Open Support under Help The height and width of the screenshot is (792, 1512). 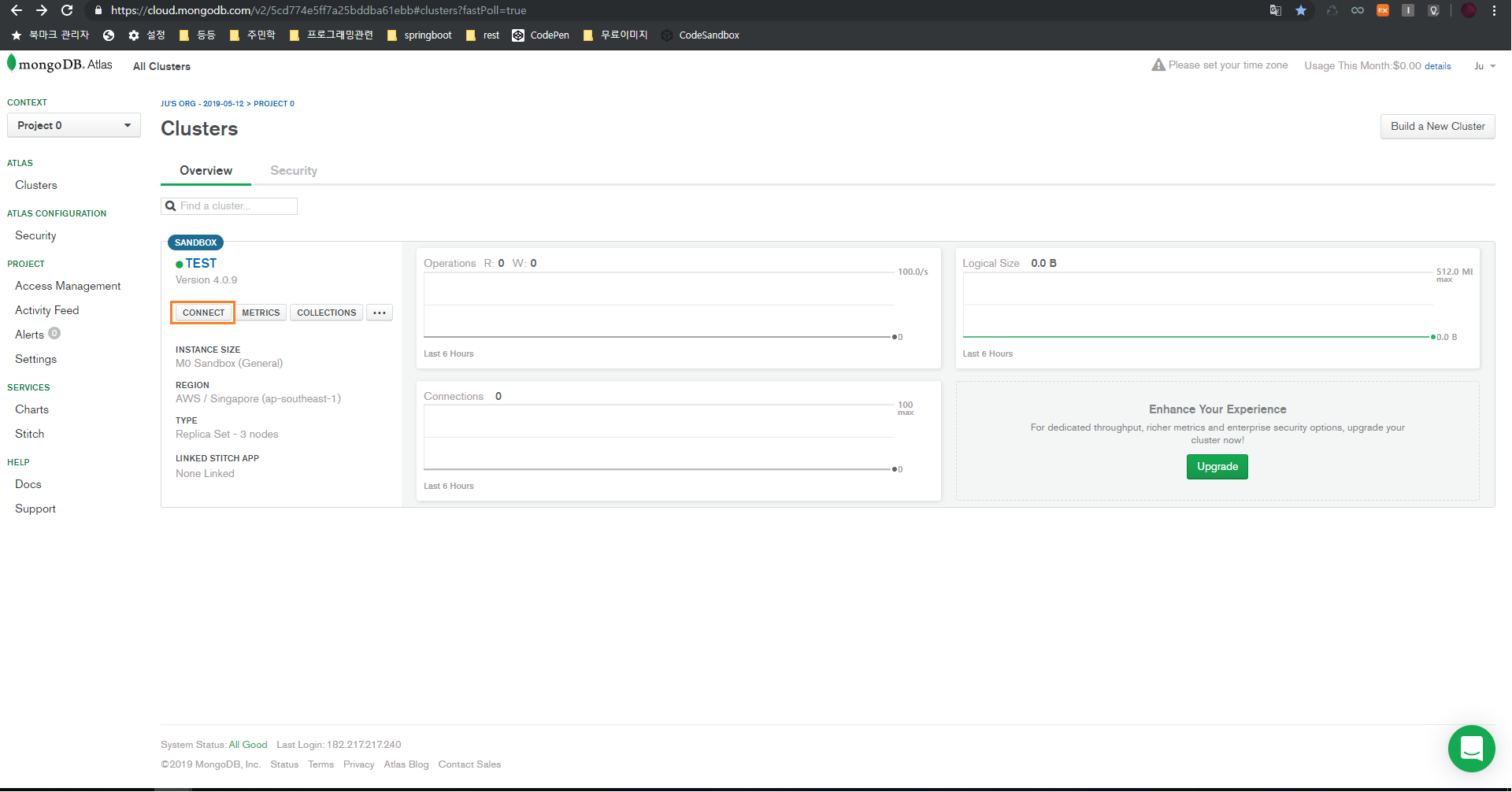(x=35, y=509)
